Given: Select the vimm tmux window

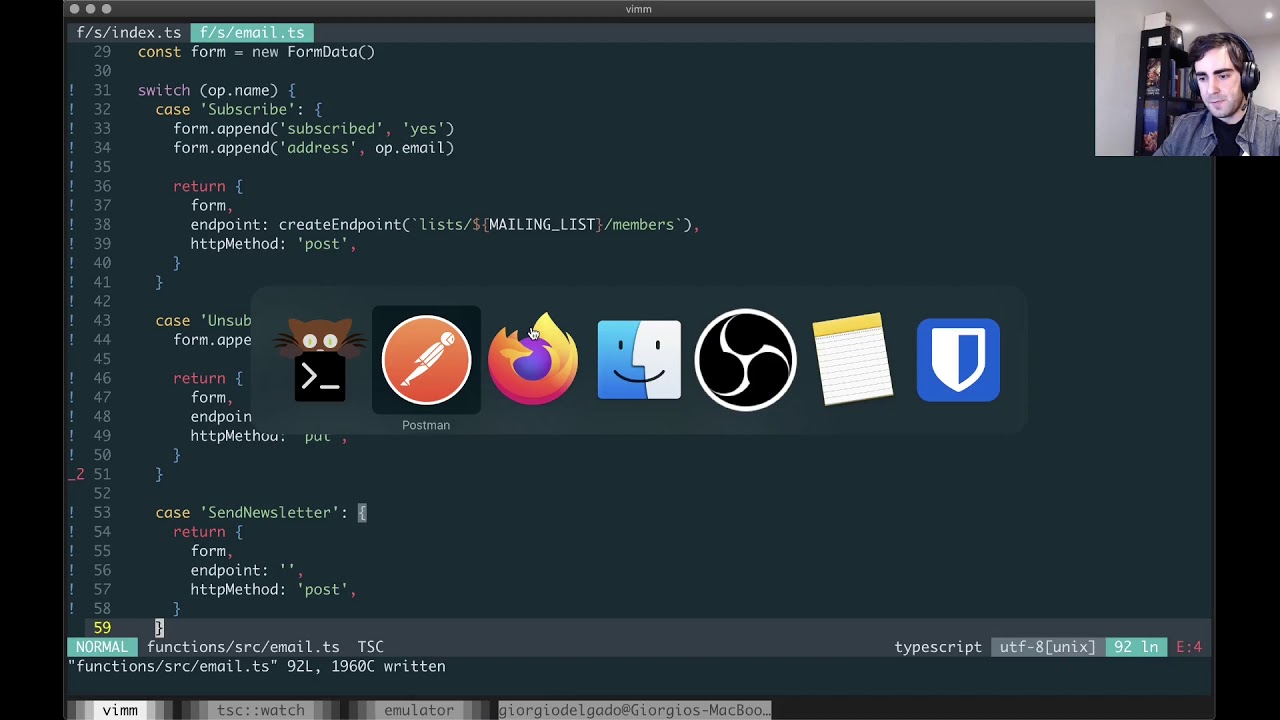Looking at the screenshot, I should [120, 710].
